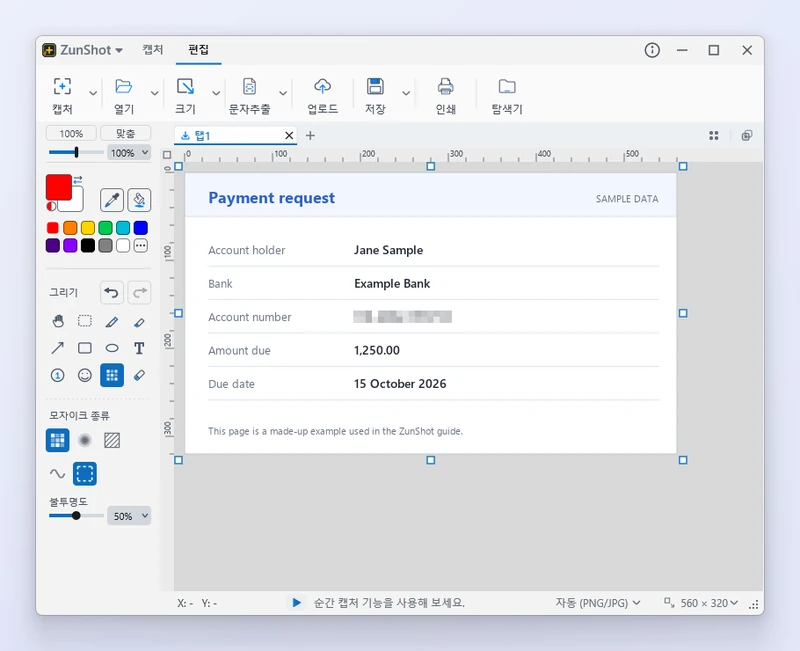Open the zoom 100% percentage dropdown
Screen dimensions: 800x651
pos(129,153)
